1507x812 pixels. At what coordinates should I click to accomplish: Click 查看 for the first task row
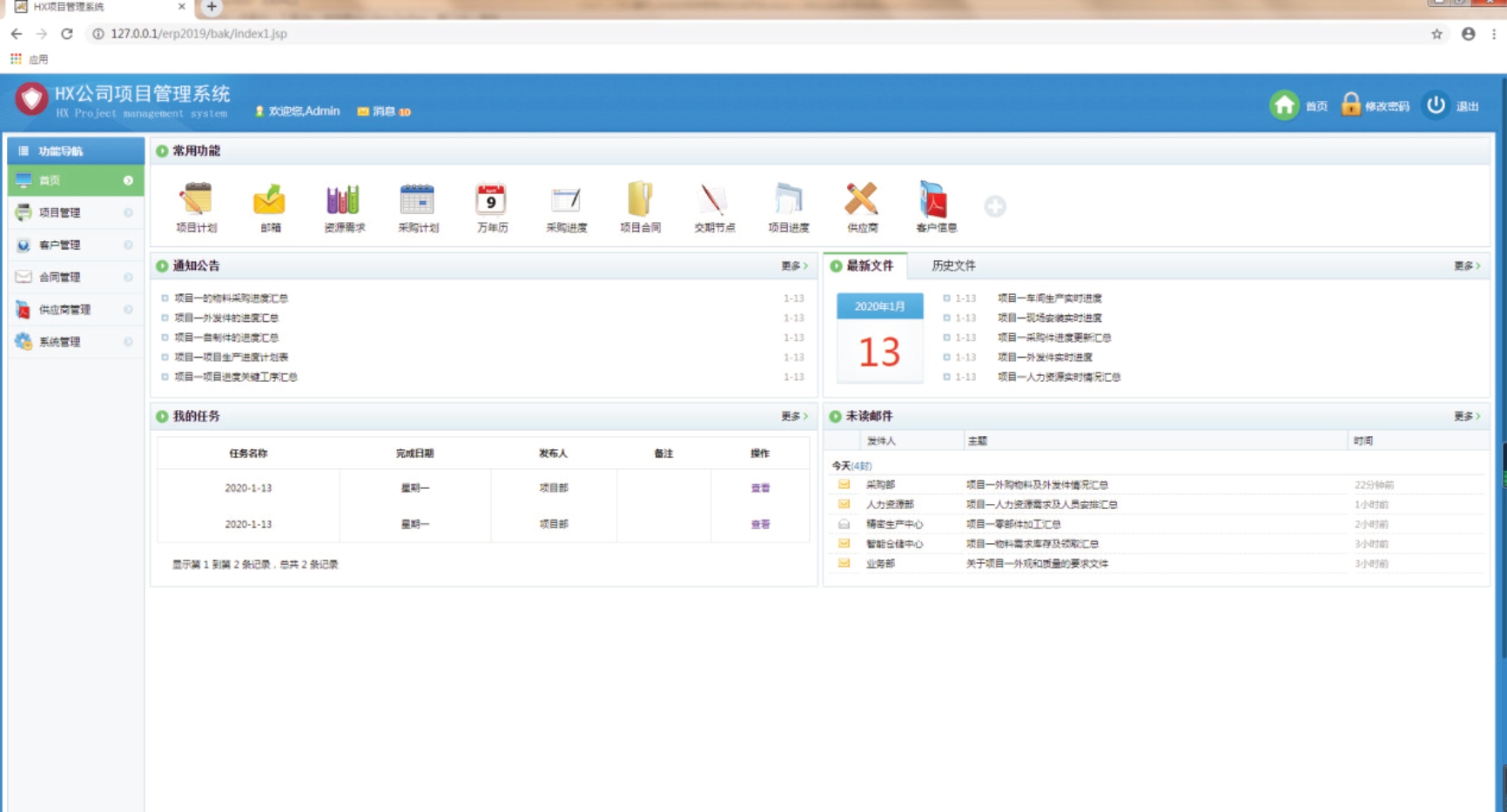point(760,488)
